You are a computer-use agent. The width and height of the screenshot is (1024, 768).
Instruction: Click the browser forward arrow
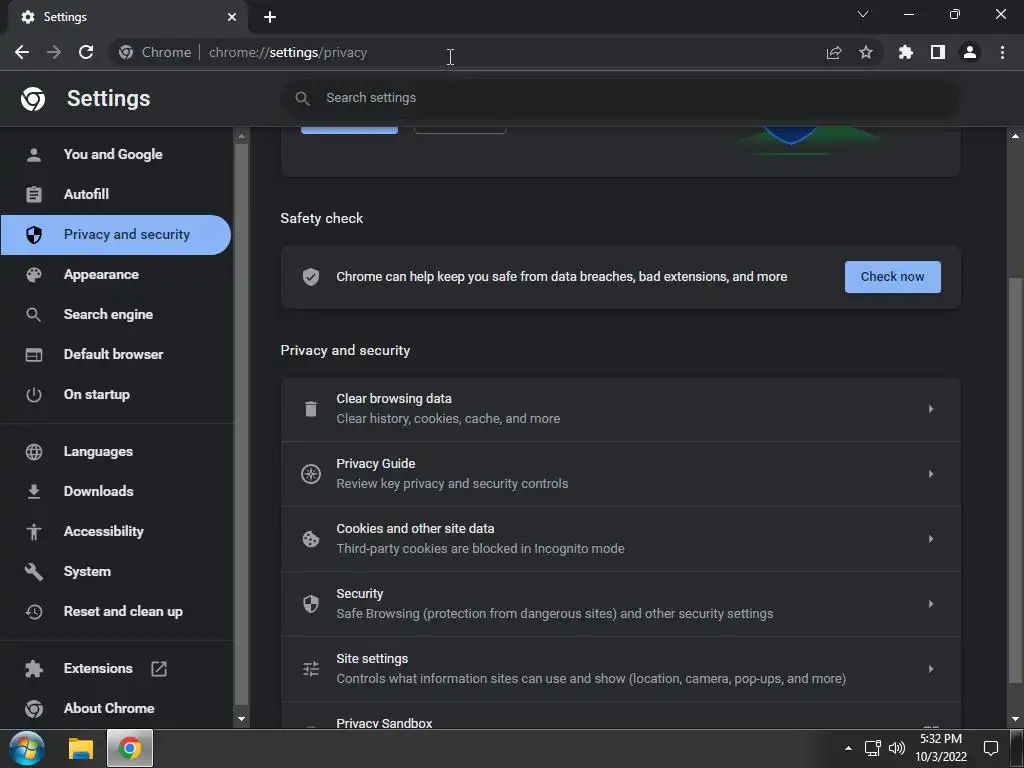[x=54, y=52]
